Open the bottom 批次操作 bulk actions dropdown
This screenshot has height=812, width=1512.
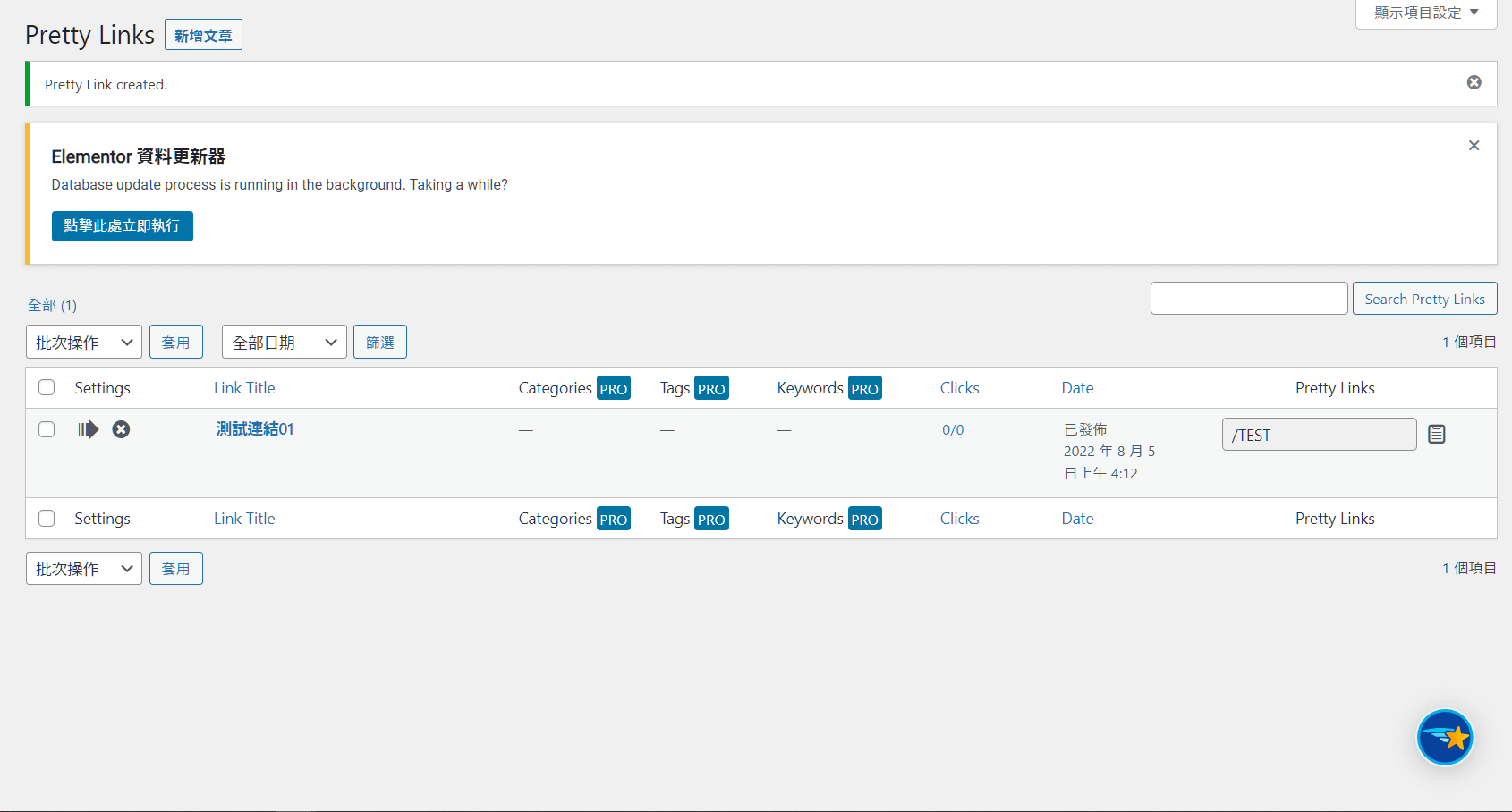[x=83, y=568]
